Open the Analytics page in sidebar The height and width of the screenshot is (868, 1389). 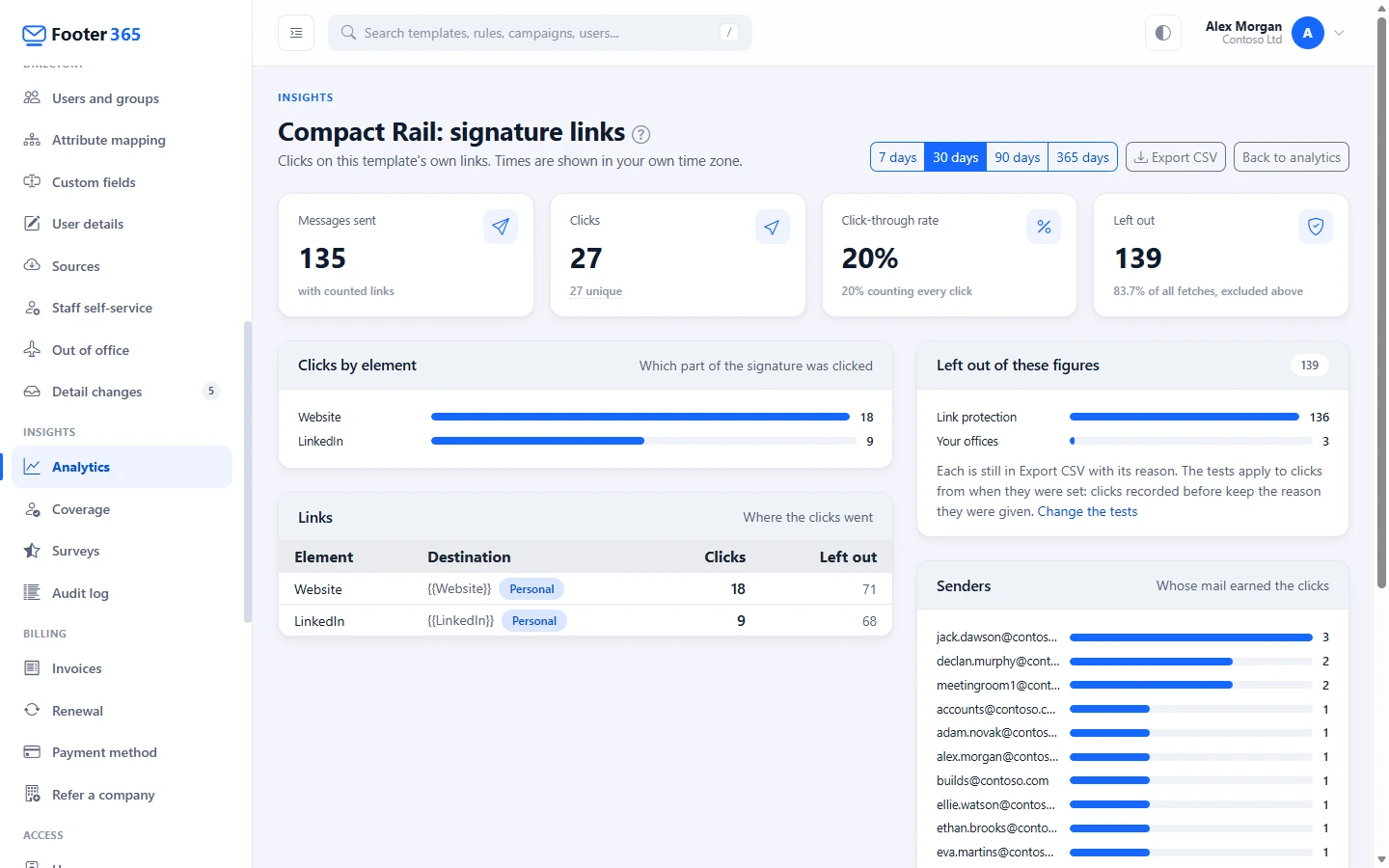click(x=122, y=467)
